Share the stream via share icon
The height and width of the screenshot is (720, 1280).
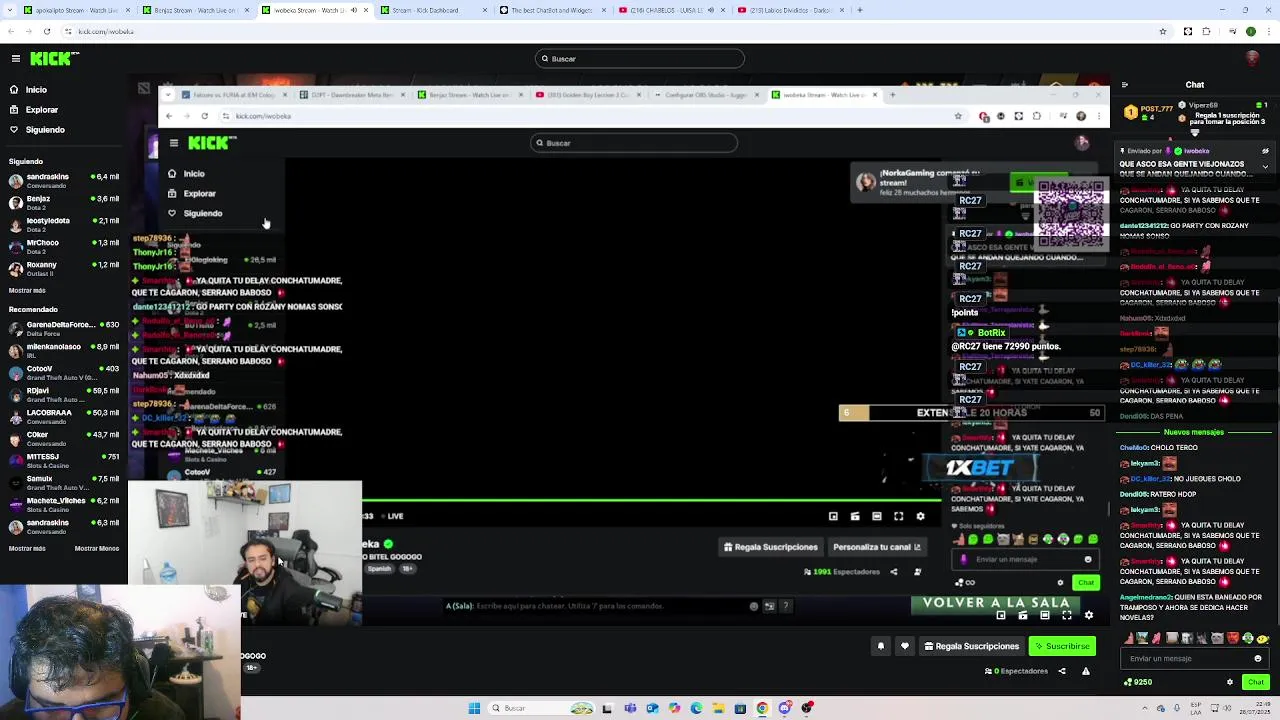(x=1062, y=671)
